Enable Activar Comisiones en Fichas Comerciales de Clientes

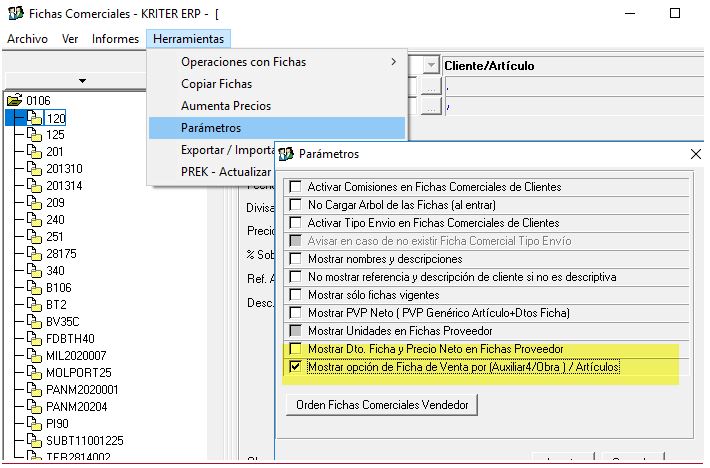(x=295, y=187)
